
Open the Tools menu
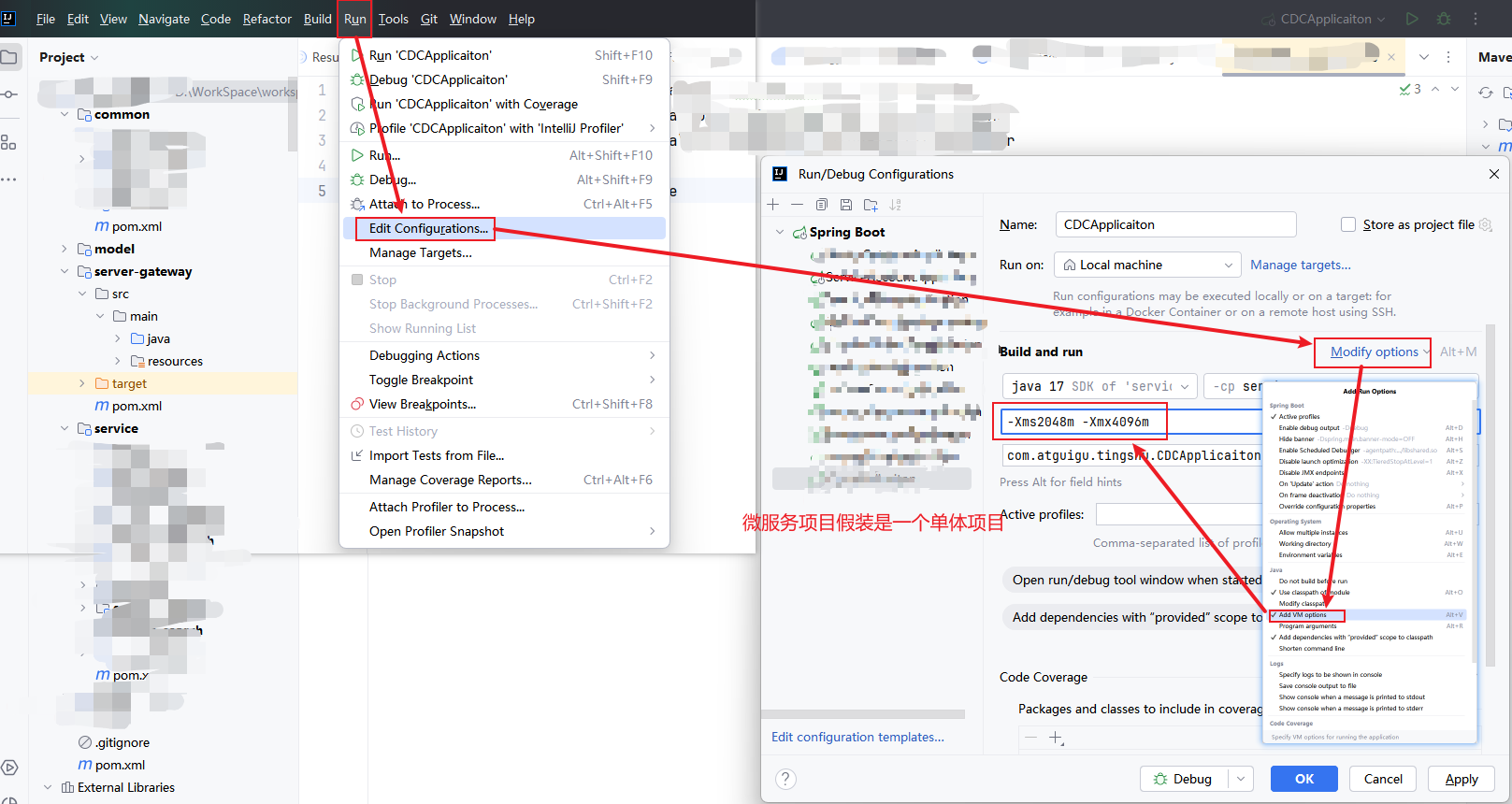click(393, 19)
